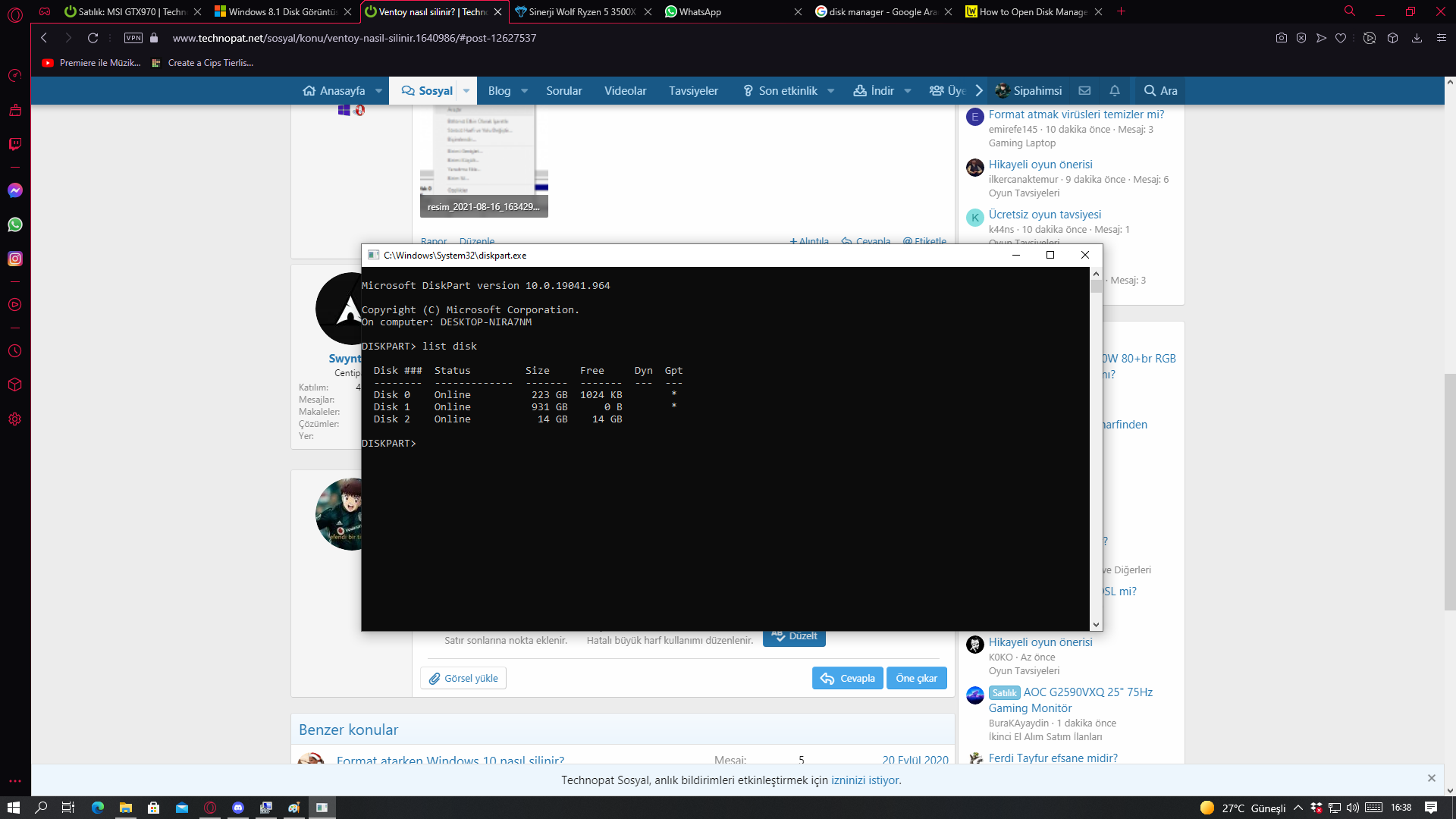Image resolution: width=1456 pixels, height=819 pixels.
Task: Open WhatsApp sidebar panel
Action: click(15, 224)
